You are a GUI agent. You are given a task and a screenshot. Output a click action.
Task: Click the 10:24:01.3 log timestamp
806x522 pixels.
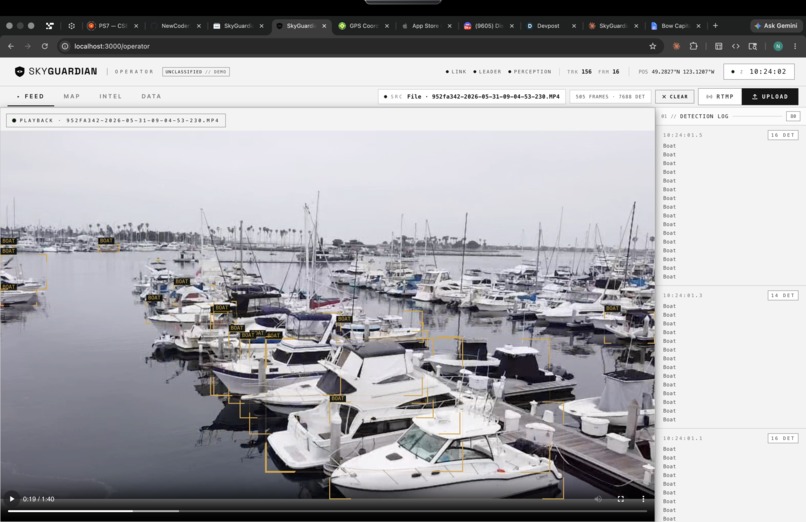(x=683, y=295)
